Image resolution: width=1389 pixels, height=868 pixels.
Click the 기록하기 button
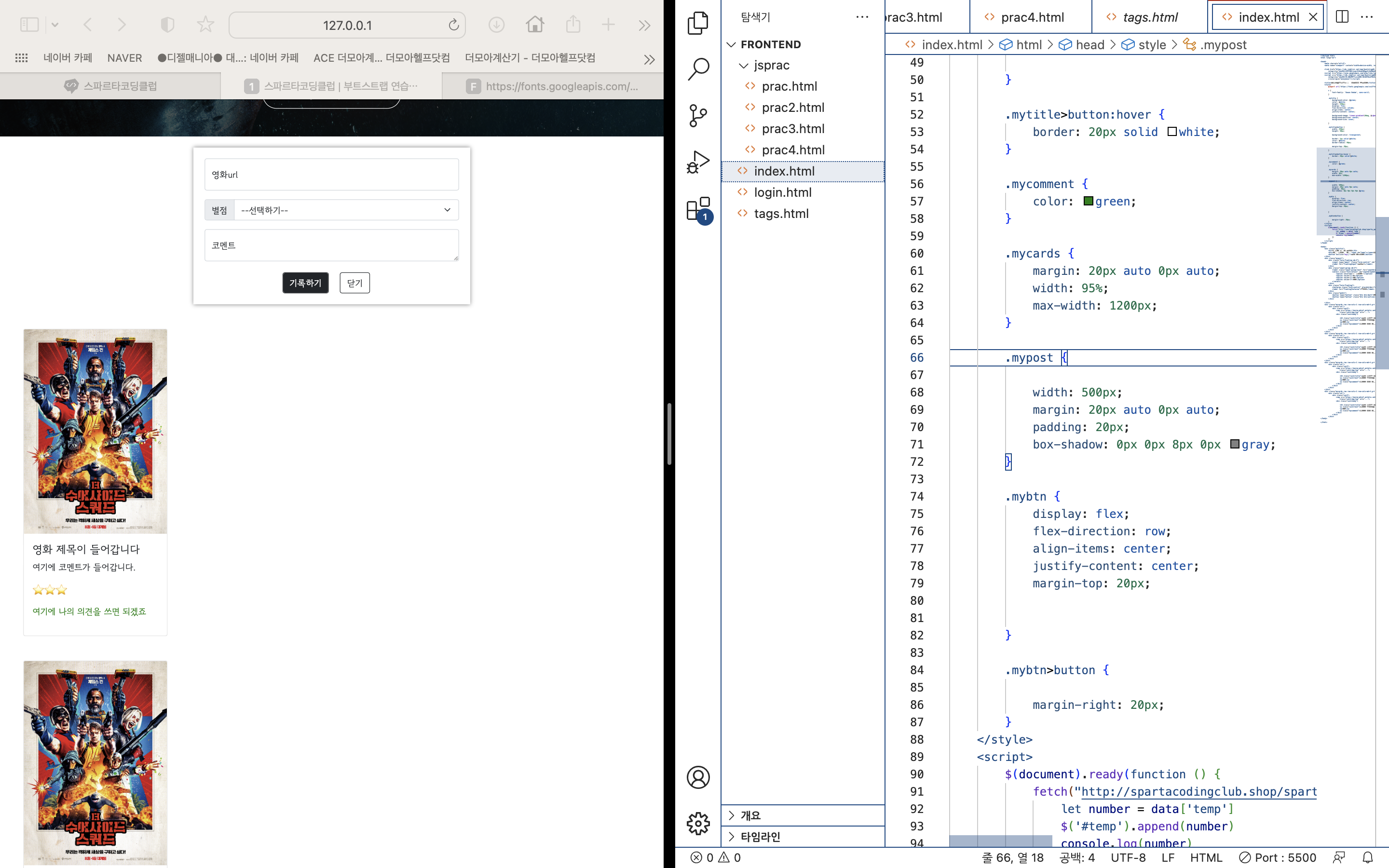point(305,283)
